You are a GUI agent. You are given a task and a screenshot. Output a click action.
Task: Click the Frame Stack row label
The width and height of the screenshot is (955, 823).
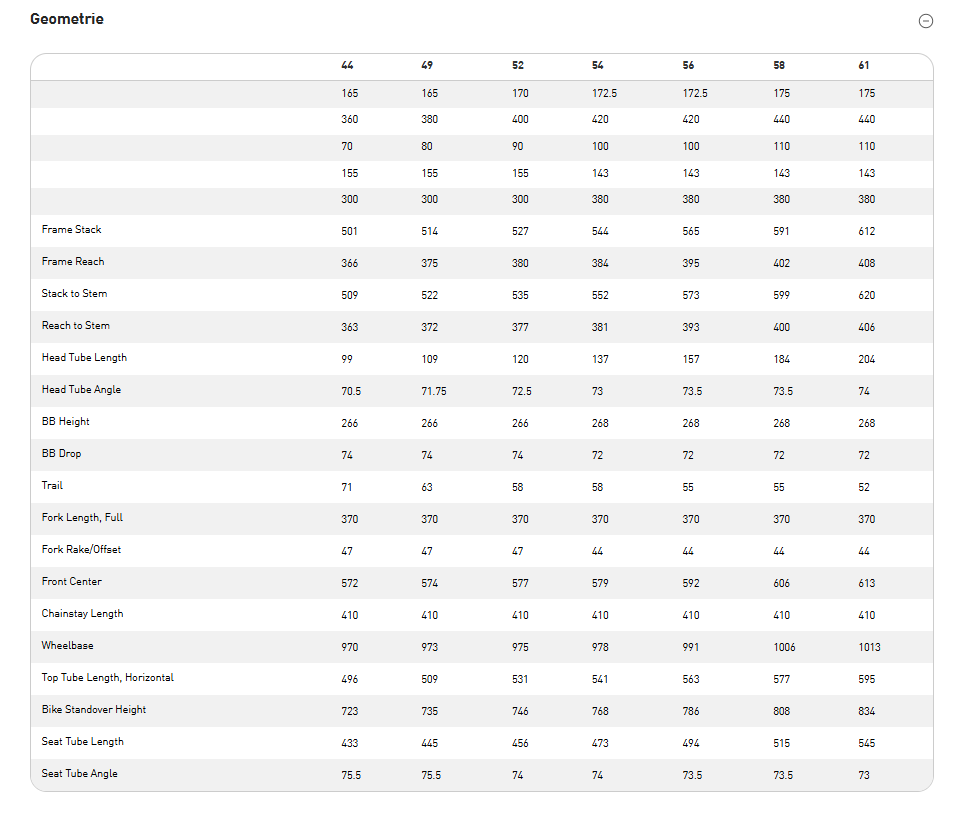pos(72,230)
